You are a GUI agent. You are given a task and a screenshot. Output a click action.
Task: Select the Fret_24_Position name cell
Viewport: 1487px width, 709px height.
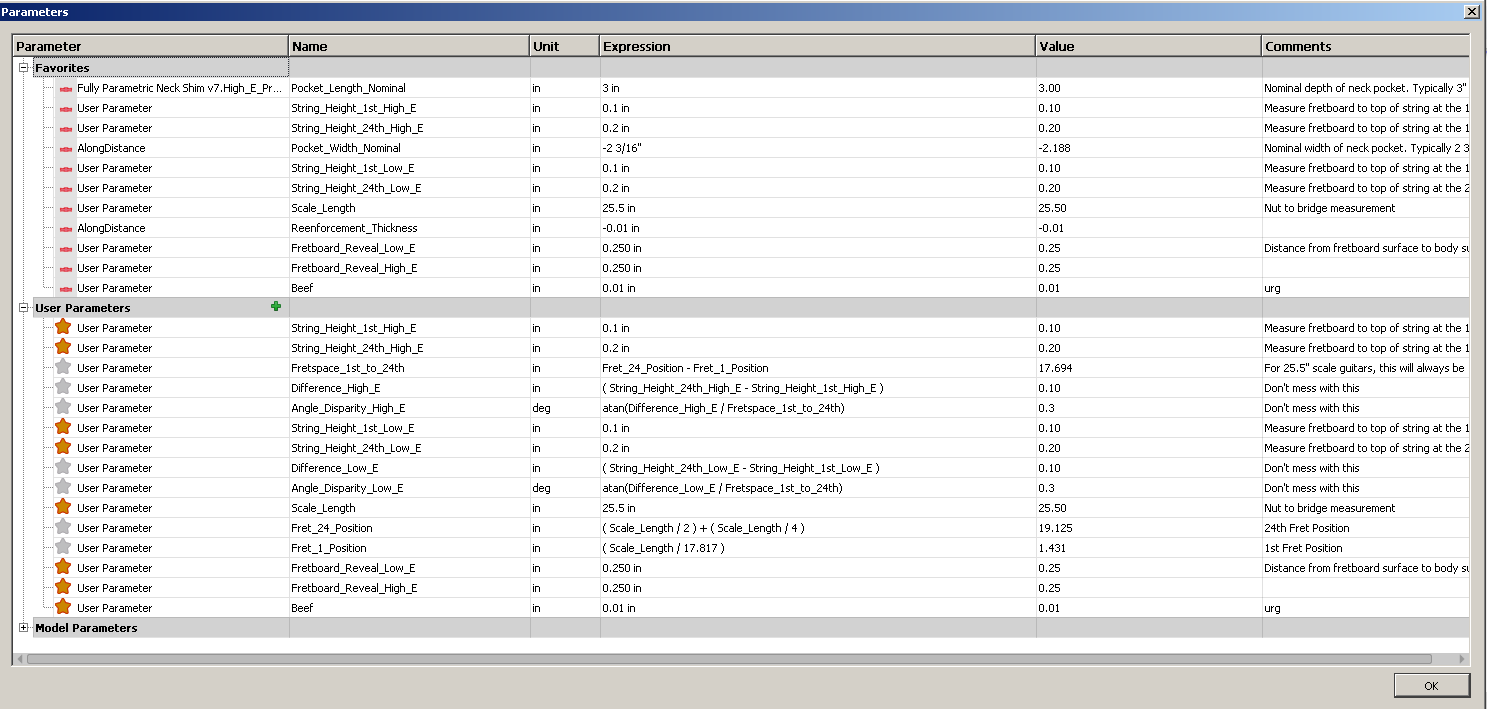409,528
